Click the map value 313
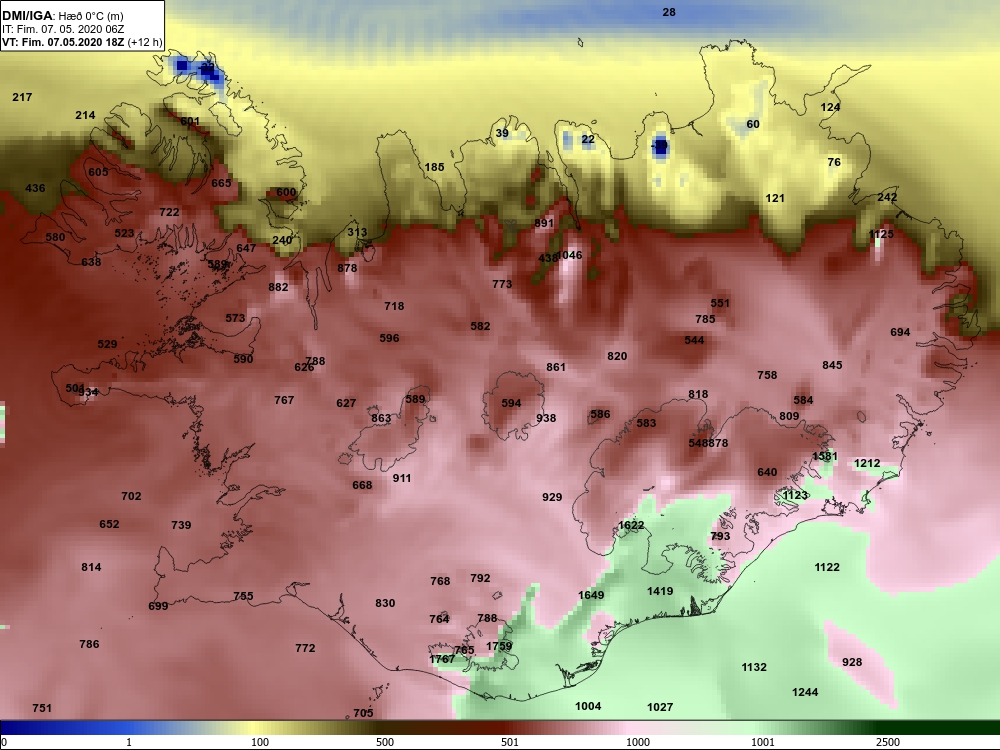 (x=357, y=232)
